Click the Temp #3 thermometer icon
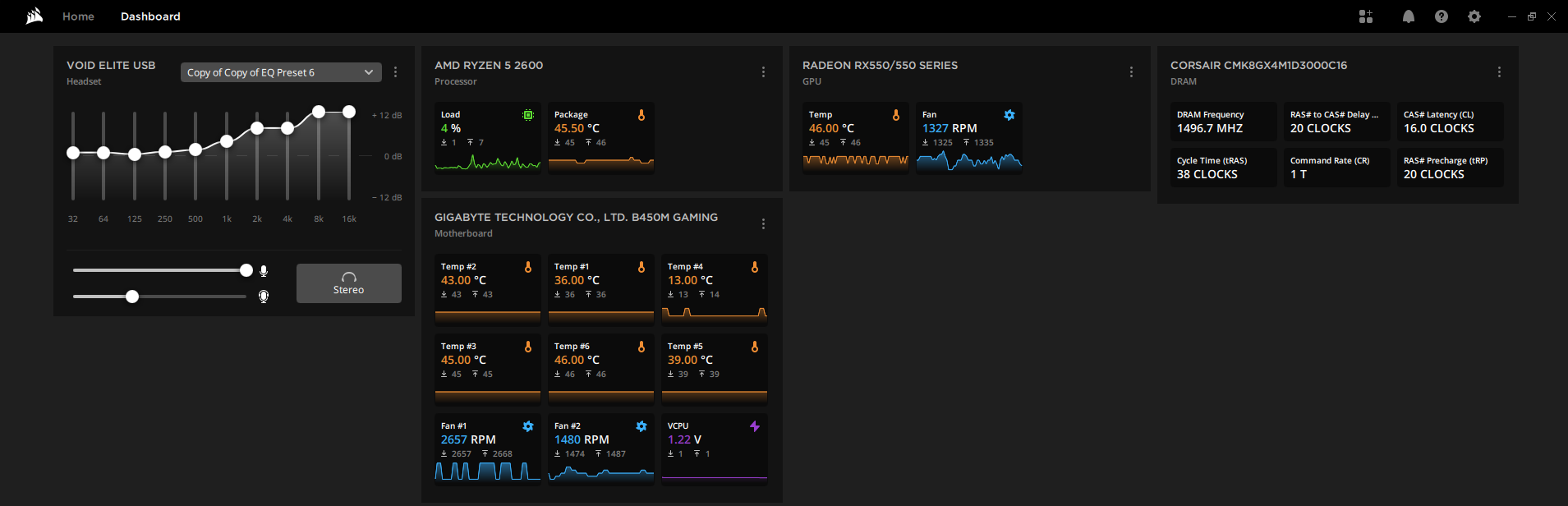 [x=528, y=347]
